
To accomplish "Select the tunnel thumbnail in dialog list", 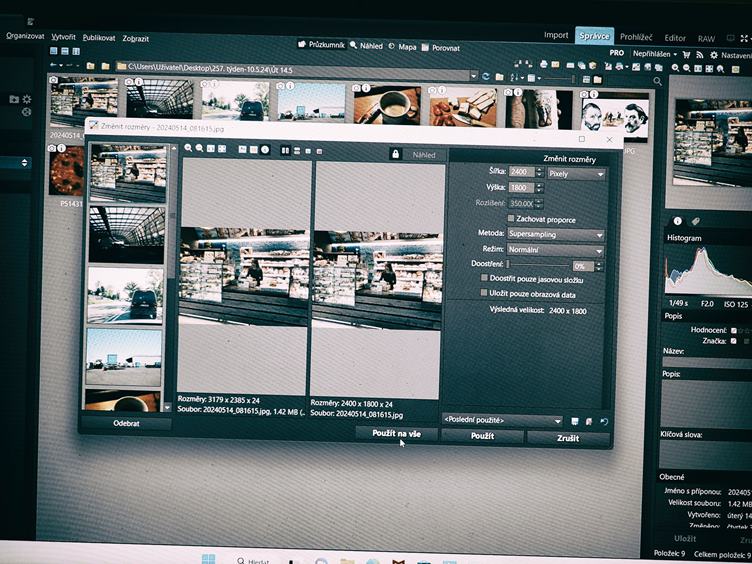I will (127, 235).
